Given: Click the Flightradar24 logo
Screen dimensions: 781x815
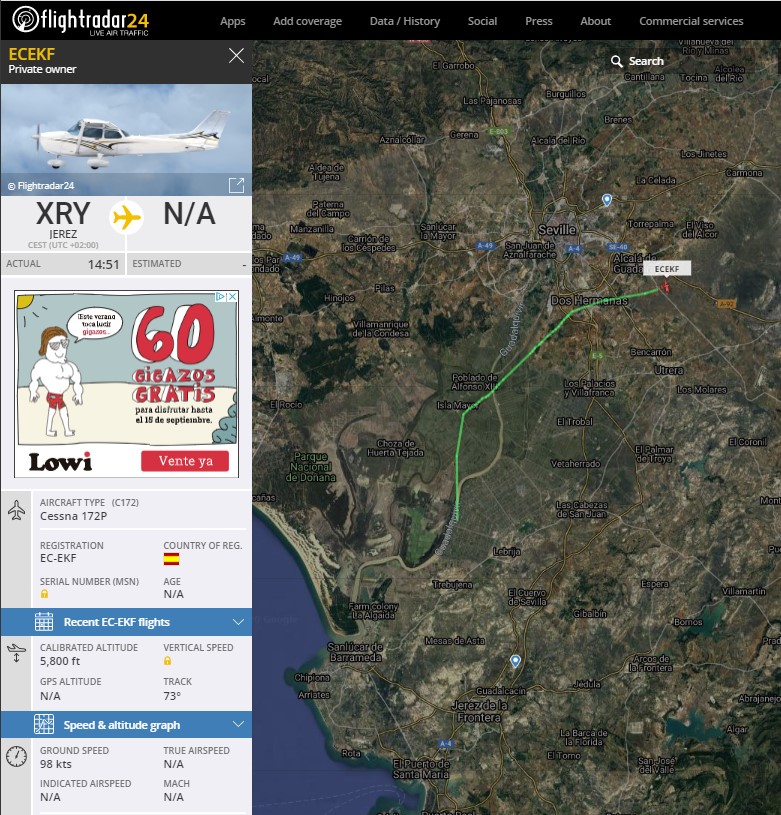Looking at the screenshot, I should tap(80, 20).
